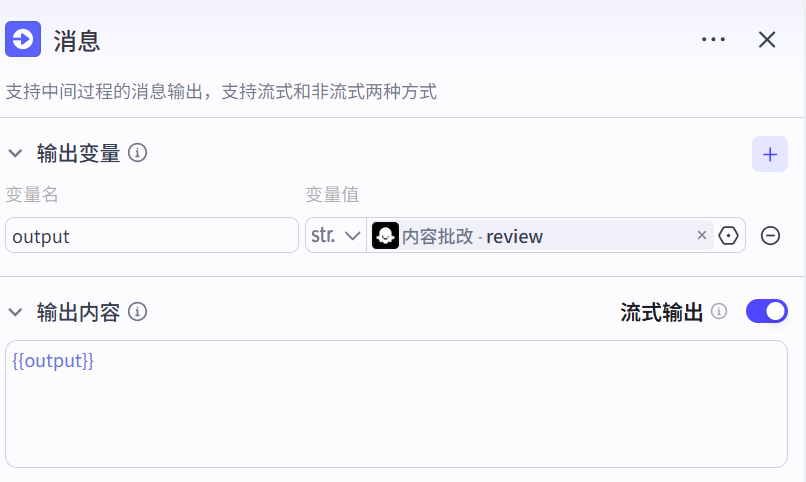Click the node description text
This screenshot has height=482, width=806.
221,91
